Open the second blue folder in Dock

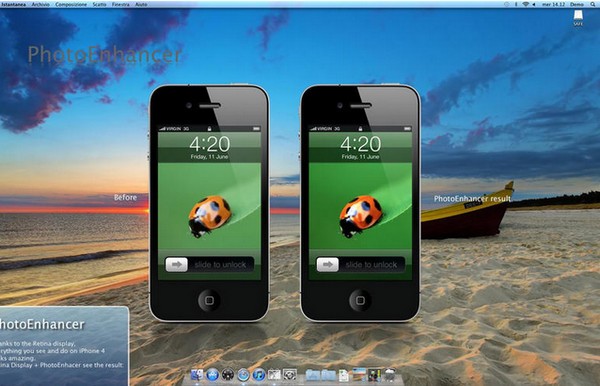[328, 375]
